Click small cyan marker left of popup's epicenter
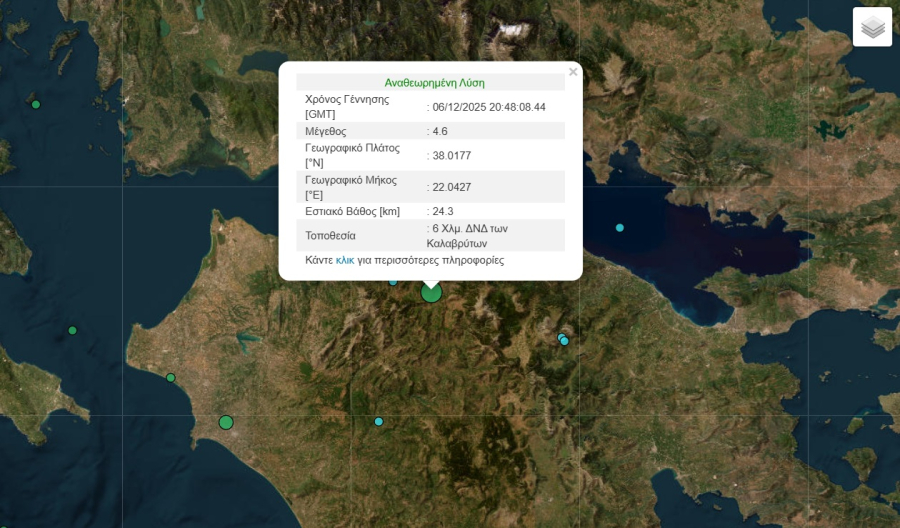This screenshot has height=528, width=900. pyautogui.click(x=393, y=281)
